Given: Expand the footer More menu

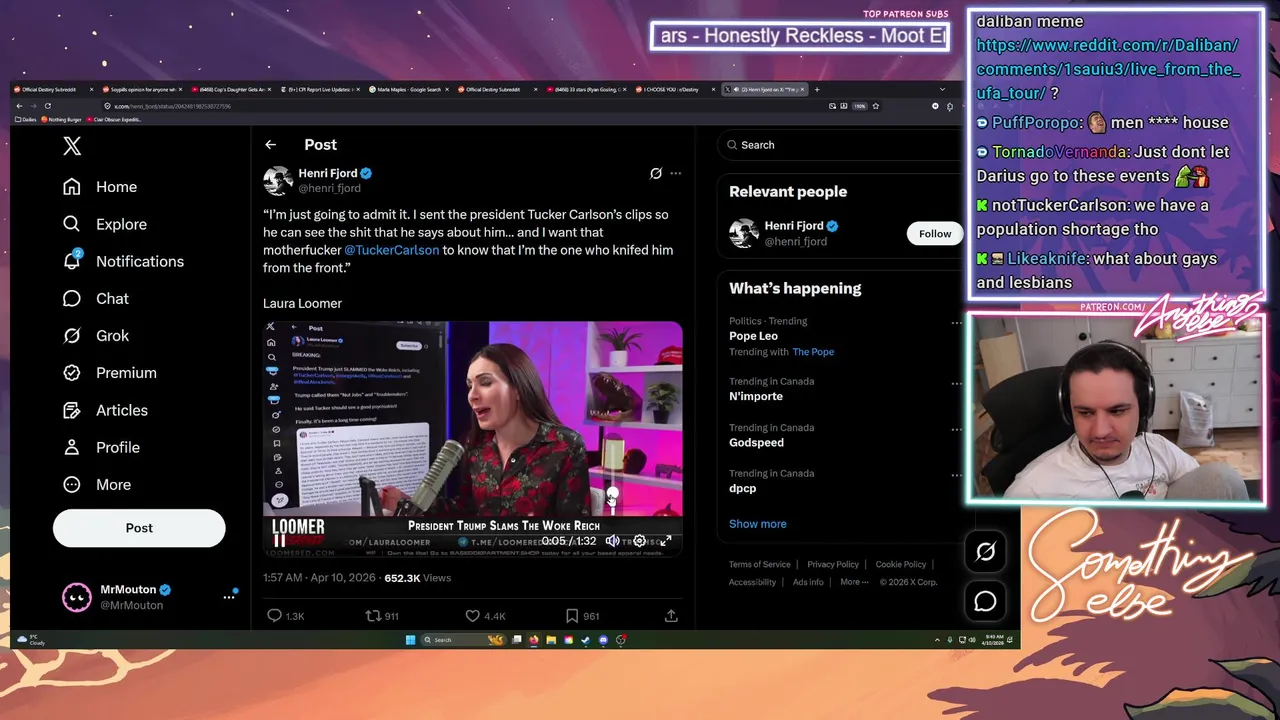Looking at the screenshot, I should (853, 582).
